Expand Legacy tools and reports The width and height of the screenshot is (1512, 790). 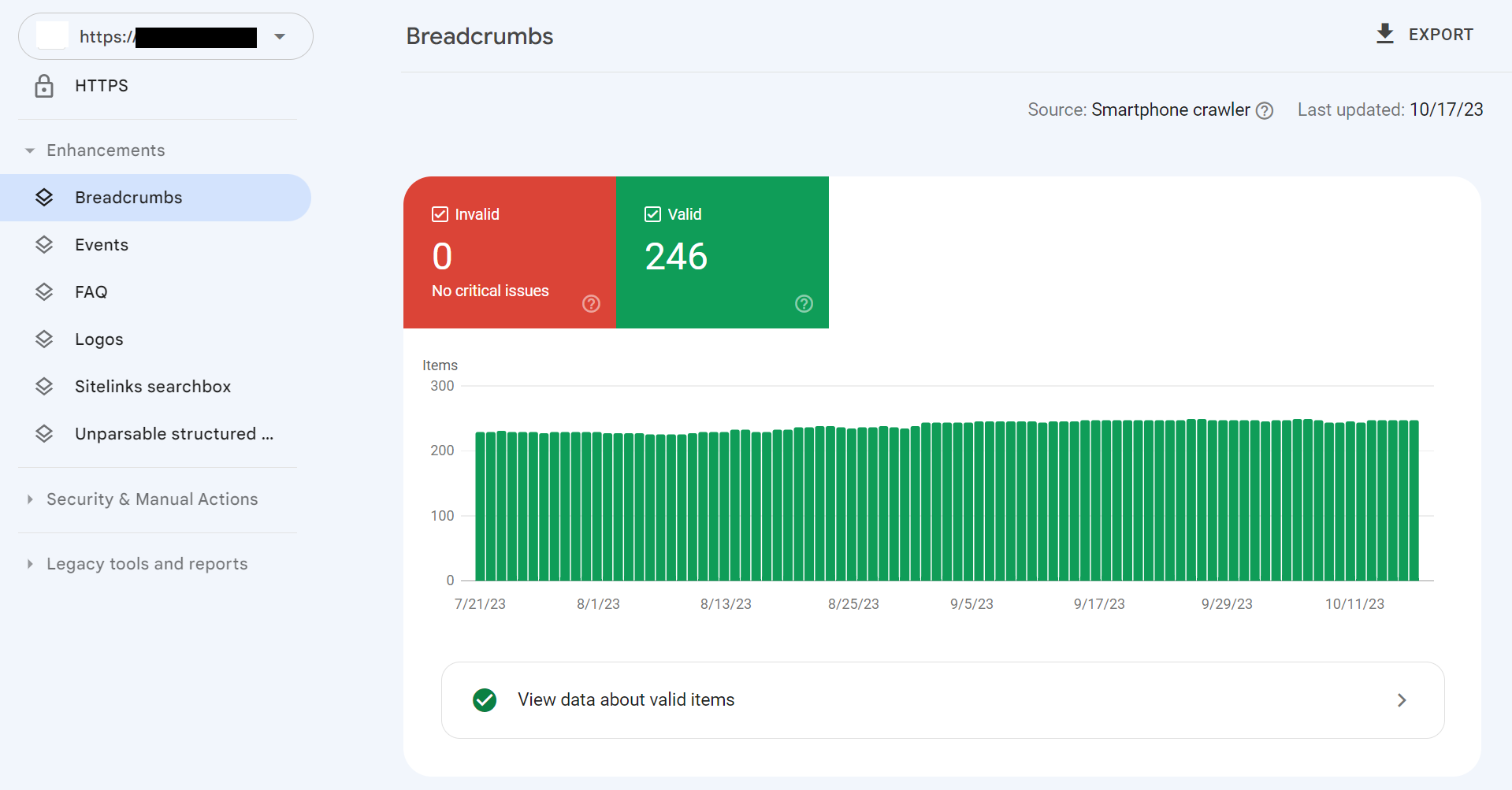(30, 564)
